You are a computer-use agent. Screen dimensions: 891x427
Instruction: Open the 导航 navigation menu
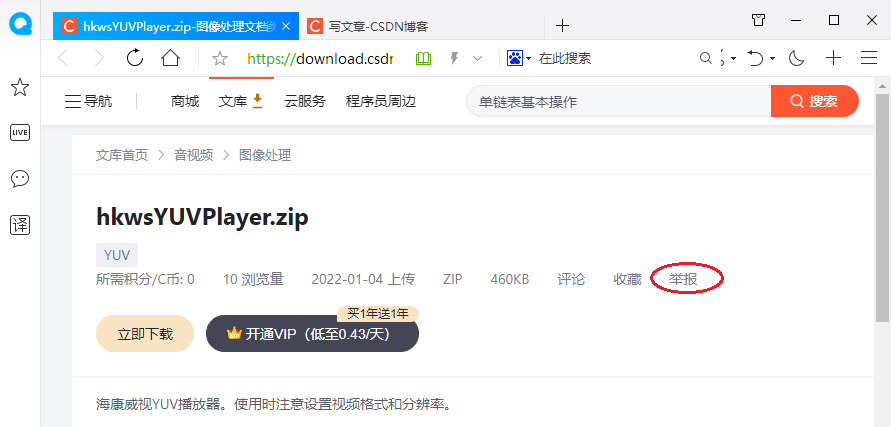click(x=89, y=102)
